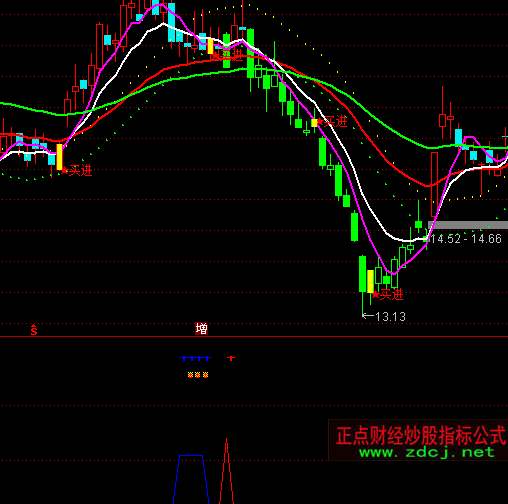Click the gray gap zone bar

468,225
